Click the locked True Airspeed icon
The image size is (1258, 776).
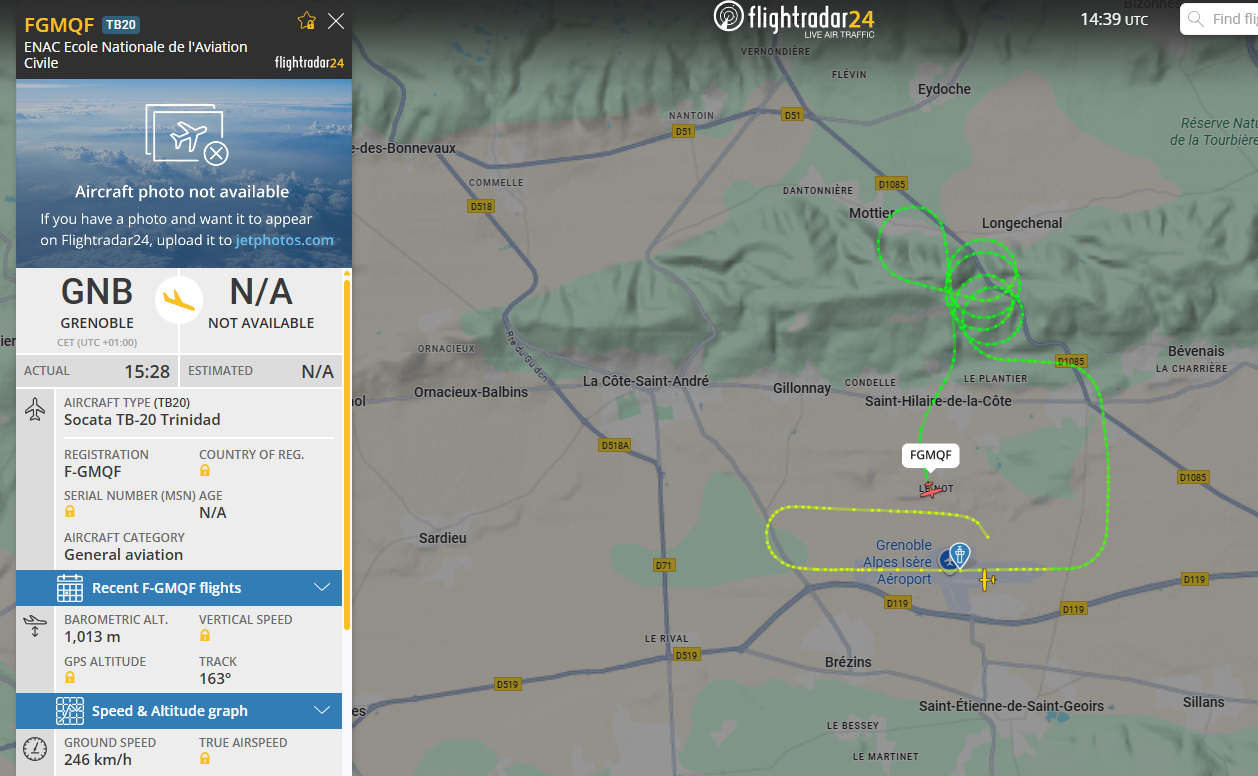point(205,758)
